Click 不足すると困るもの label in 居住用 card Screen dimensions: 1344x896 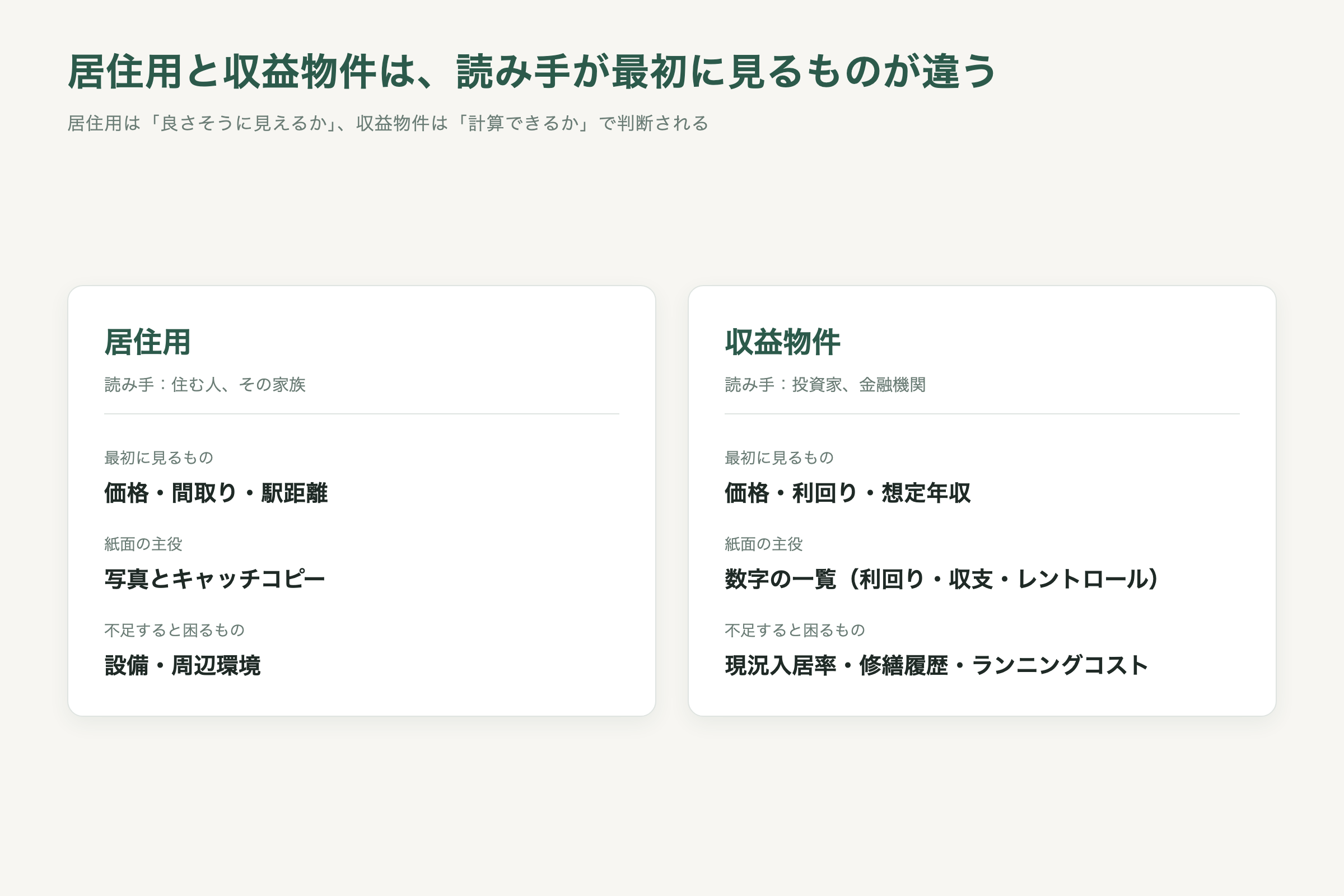pos(174,631)
